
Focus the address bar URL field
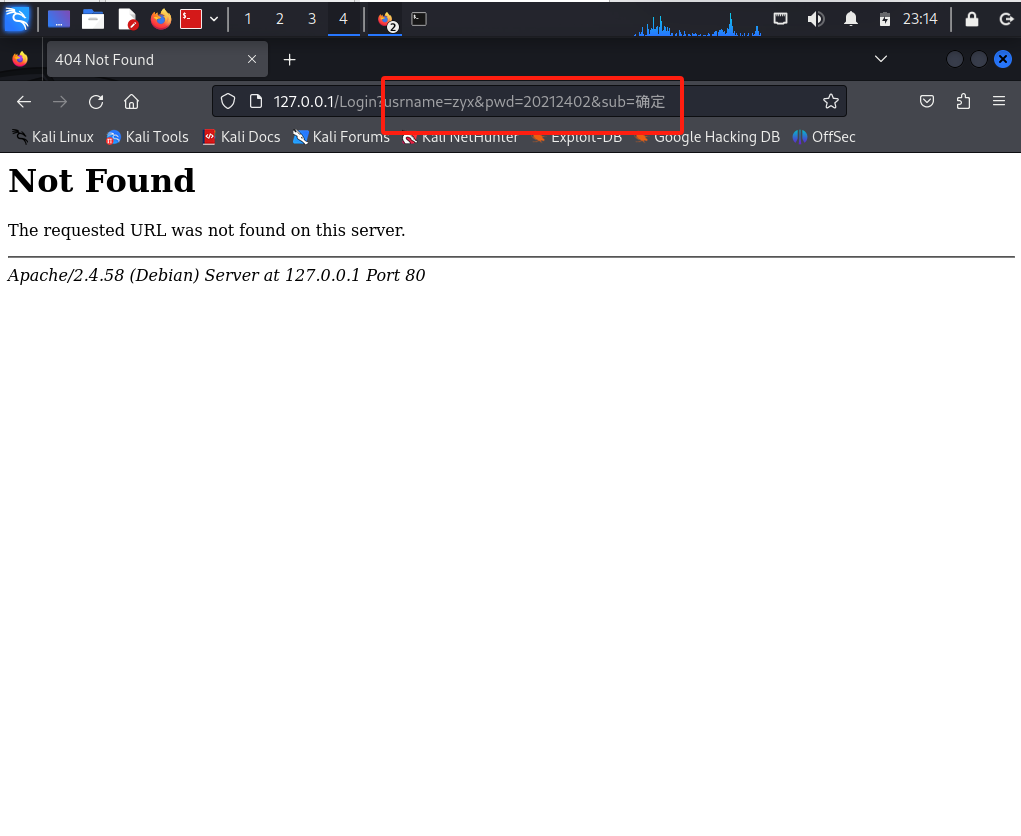tap(529, 102)
